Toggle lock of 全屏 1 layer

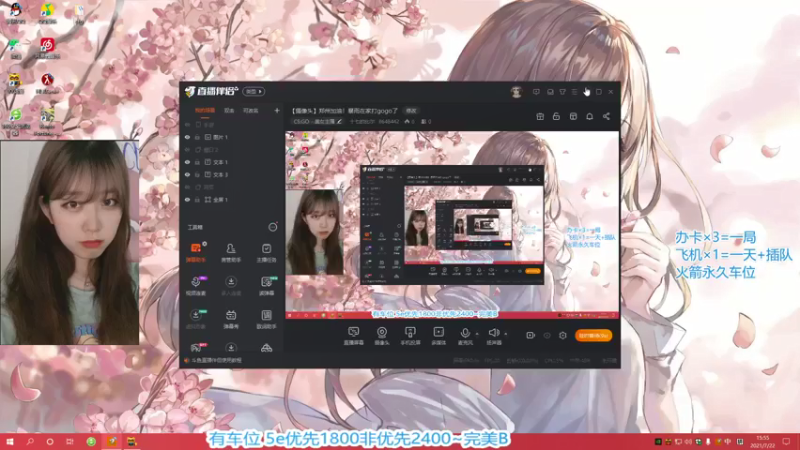pyautogui.click(x=197, y=199)
